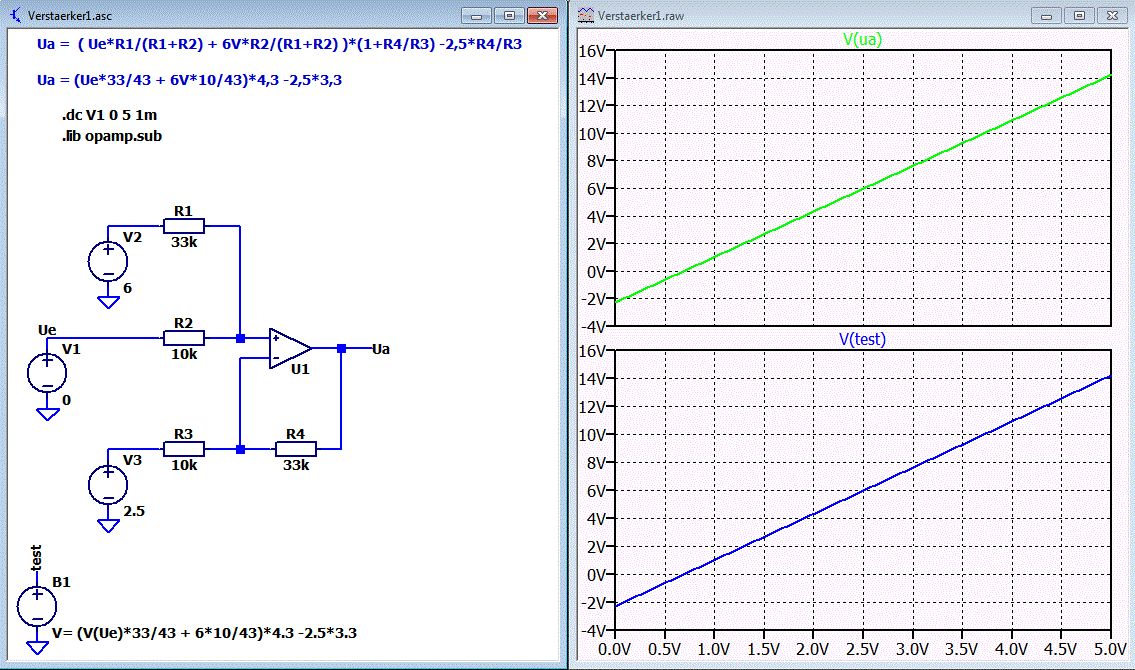Select resistor R3 10k
This screenshot has width=1135, height=670.
(x=184, y=449)
